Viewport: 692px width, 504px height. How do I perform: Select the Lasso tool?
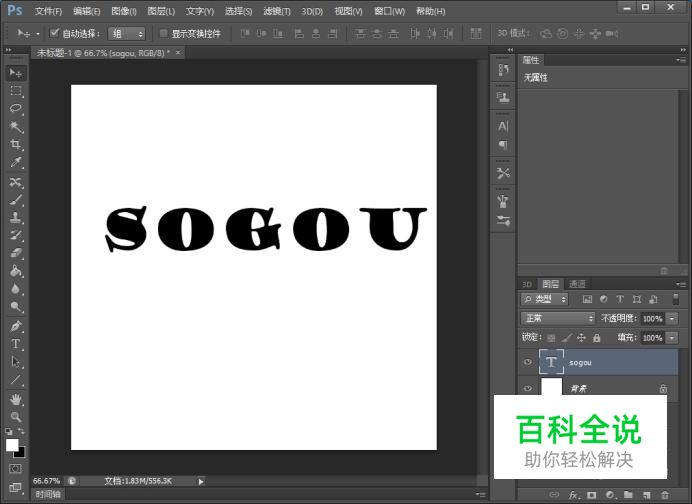point(16,108)
